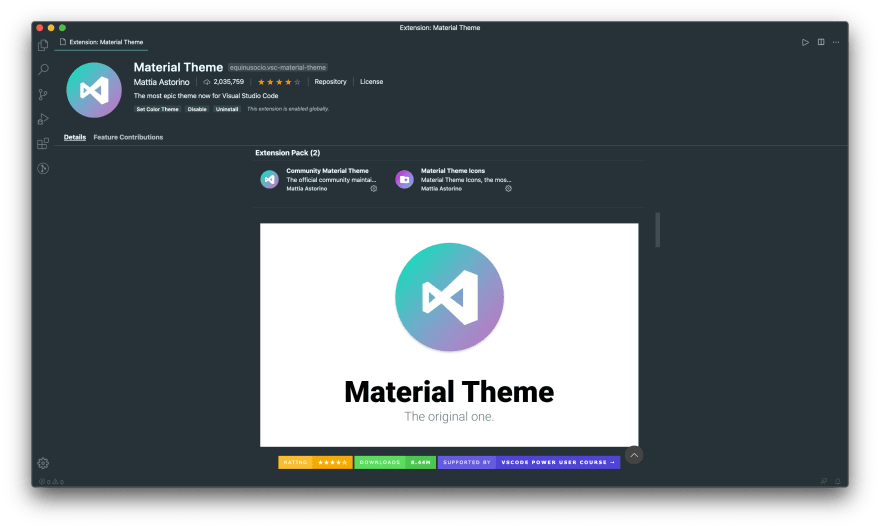Open the Source Control view

pyautogui.click(x=43, y=94)
